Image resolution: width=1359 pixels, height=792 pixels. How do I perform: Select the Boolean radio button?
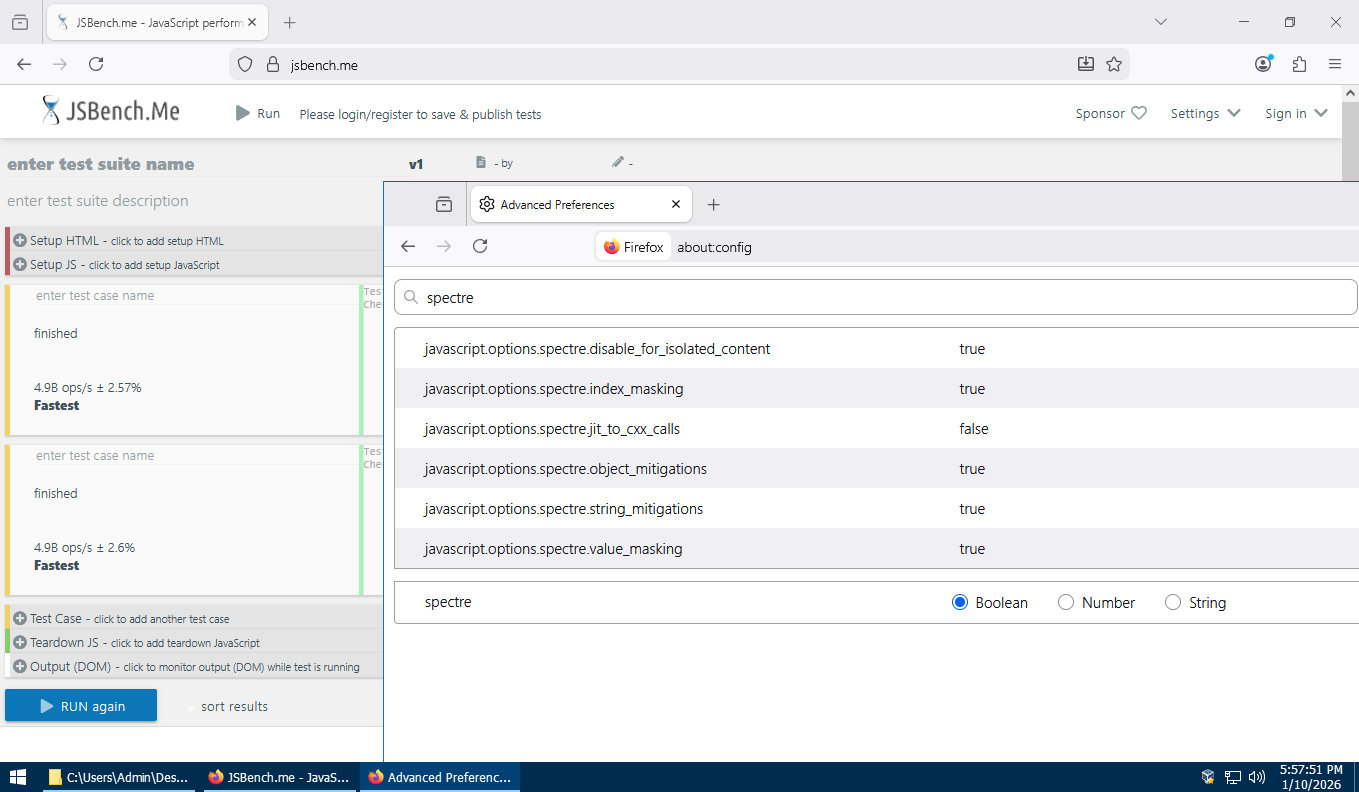pyautogui.click(x=960, y=602)
